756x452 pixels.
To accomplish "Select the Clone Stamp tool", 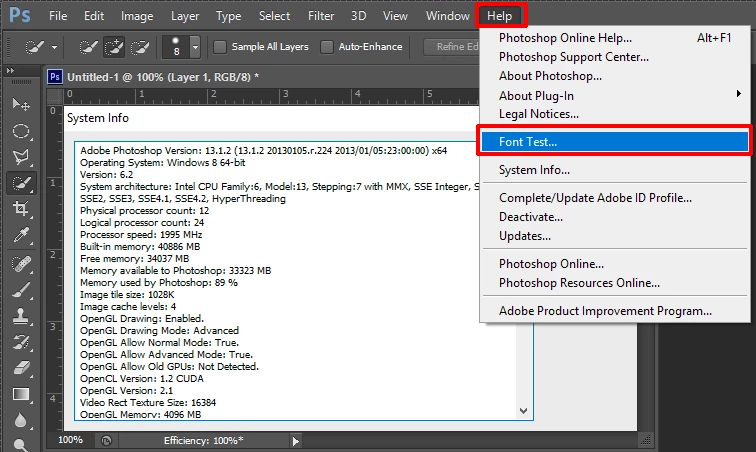I will point(21,316).
